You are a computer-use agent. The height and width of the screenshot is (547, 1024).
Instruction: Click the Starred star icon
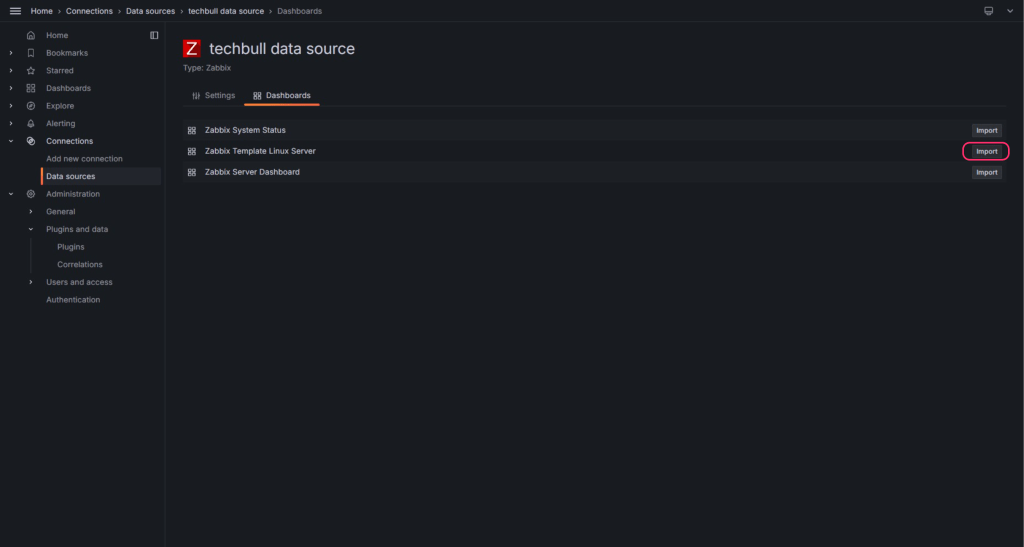30,71
